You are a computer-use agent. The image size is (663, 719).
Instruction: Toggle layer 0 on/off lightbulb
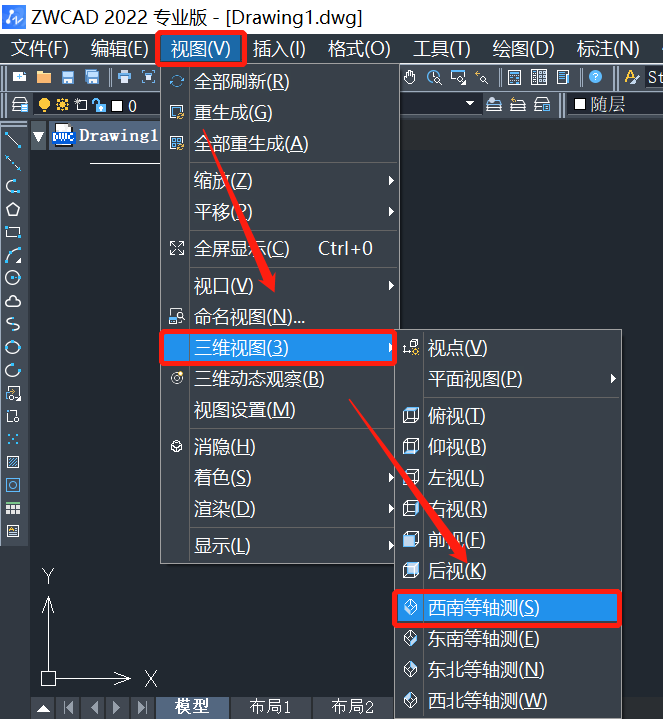[44, 105]
